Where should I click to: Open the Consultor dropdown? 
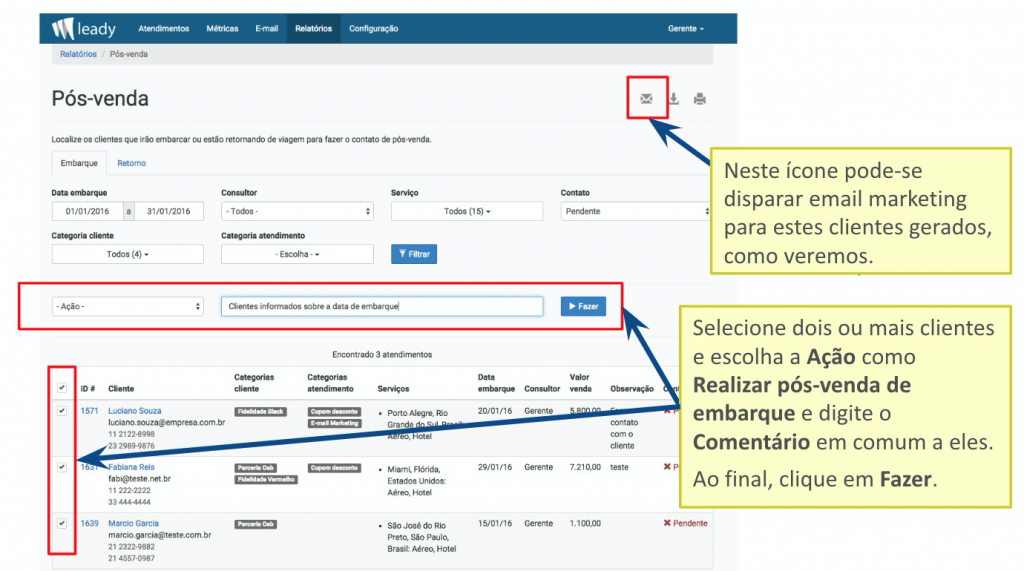pyautogui.click(x=297, y=211)
